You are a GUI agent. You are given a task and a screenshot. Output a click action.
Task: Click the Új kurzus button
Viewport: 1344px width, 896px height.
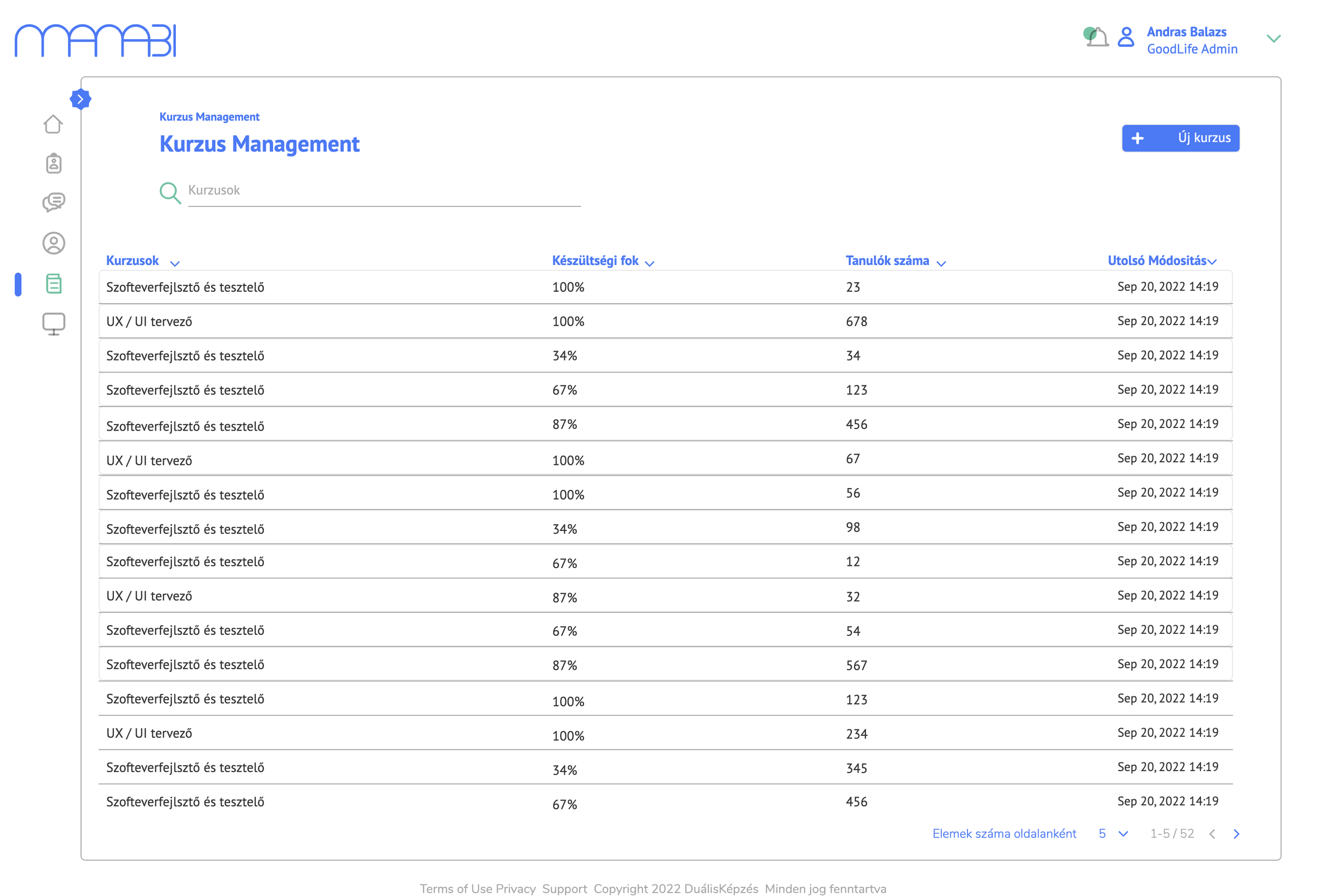pos(1181,138)
